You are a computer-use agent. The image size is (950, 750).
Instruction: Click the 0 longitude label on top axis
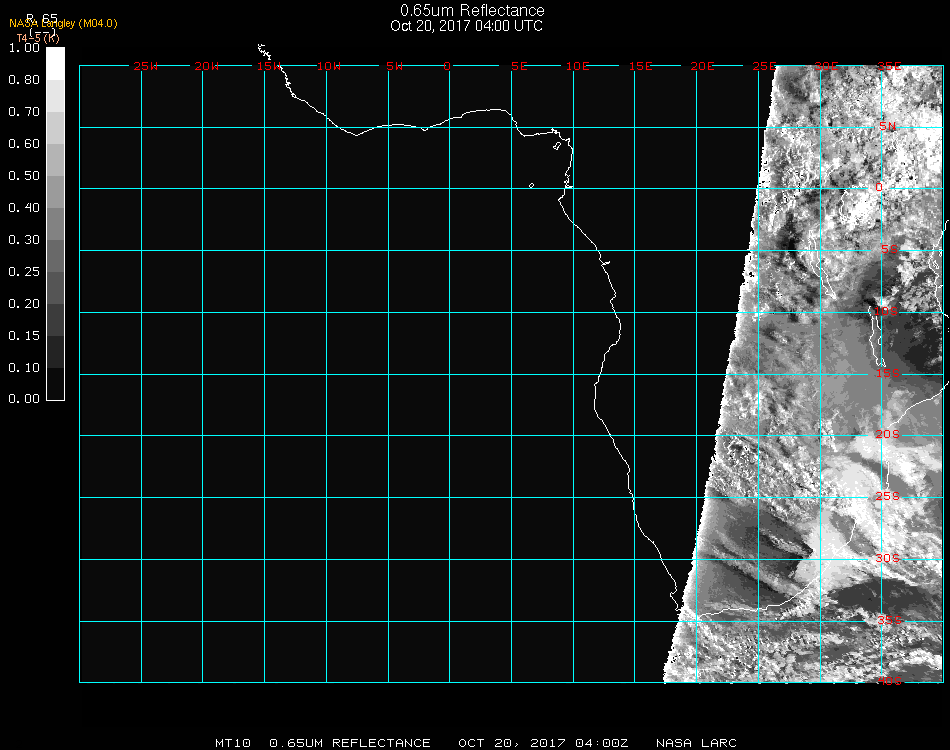click(x=447, y=66)
